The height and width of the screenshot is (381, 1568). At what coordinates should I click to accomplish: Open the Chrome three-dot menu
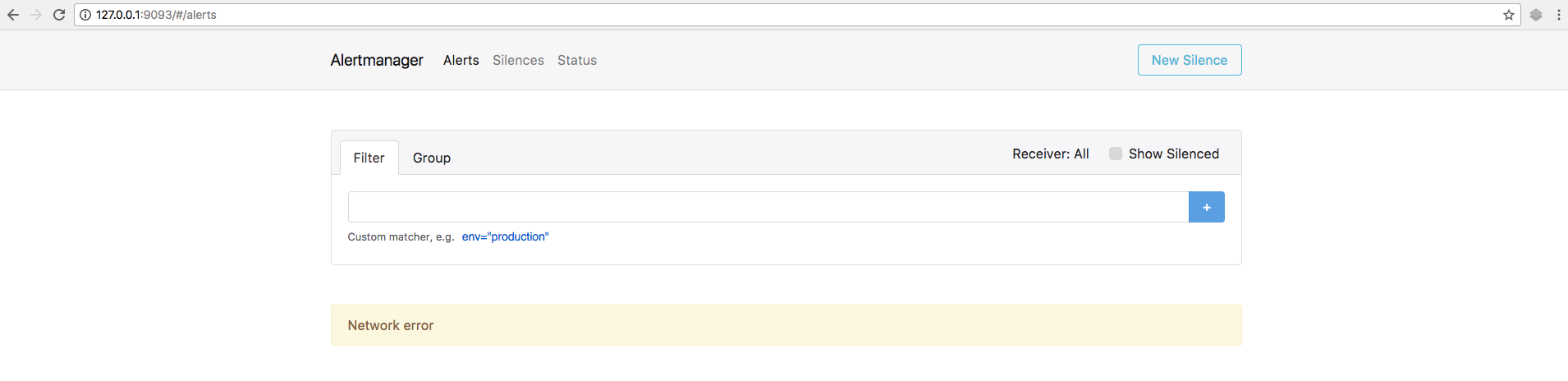point(1558,15)
